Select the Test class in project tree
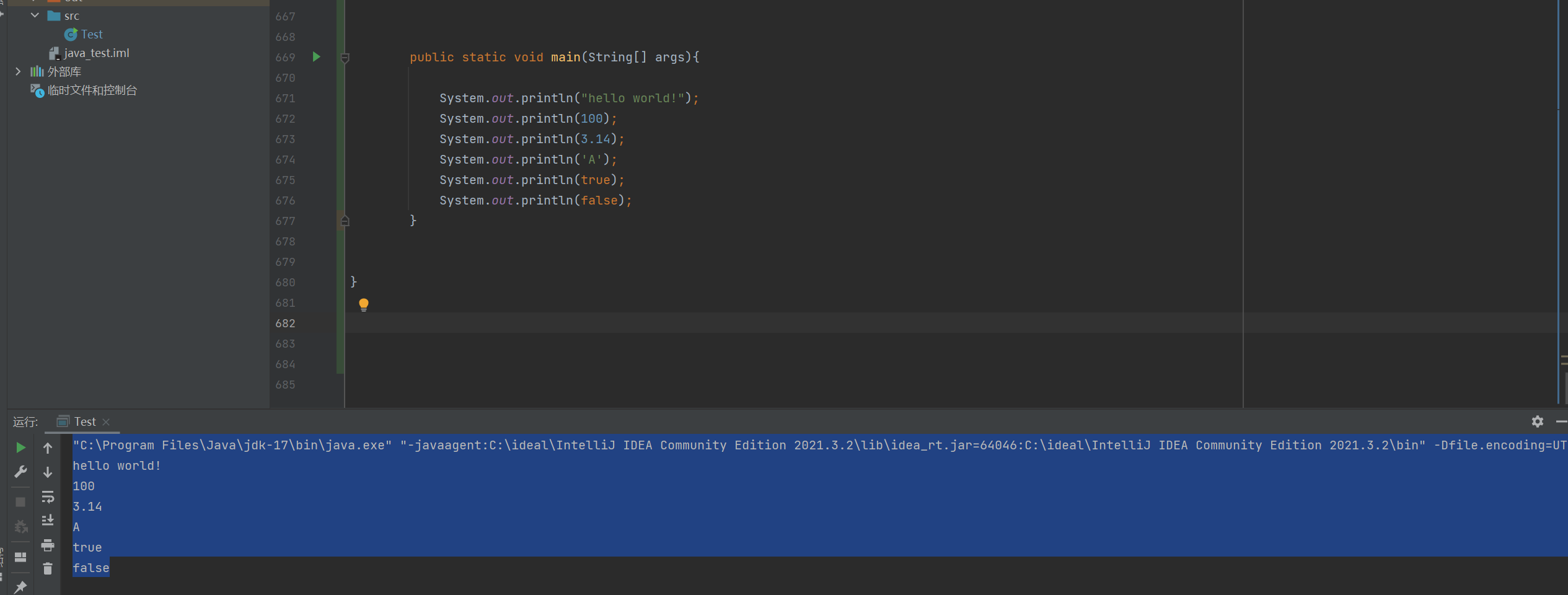 (92, 35)
